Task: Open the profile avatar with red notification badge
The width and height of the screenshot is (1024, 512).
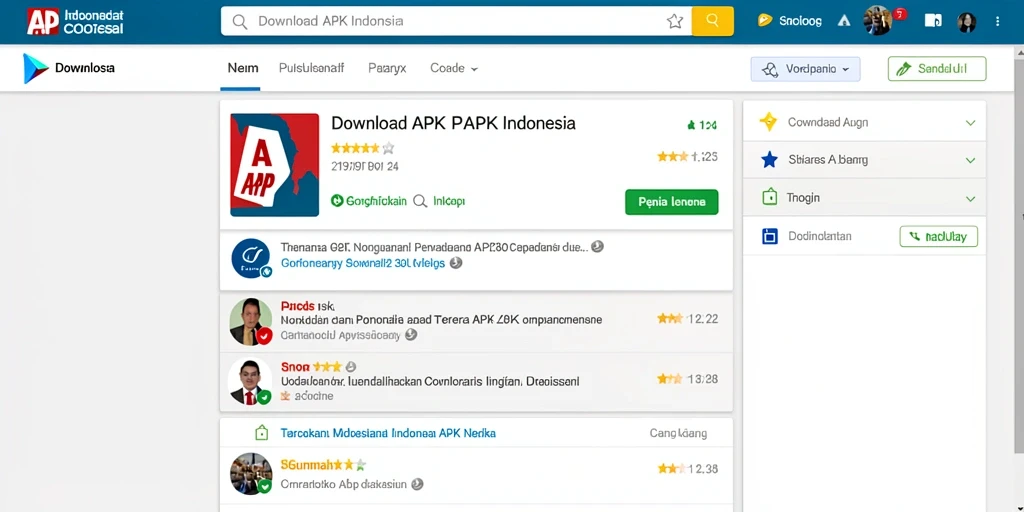Action: point(878,21)
